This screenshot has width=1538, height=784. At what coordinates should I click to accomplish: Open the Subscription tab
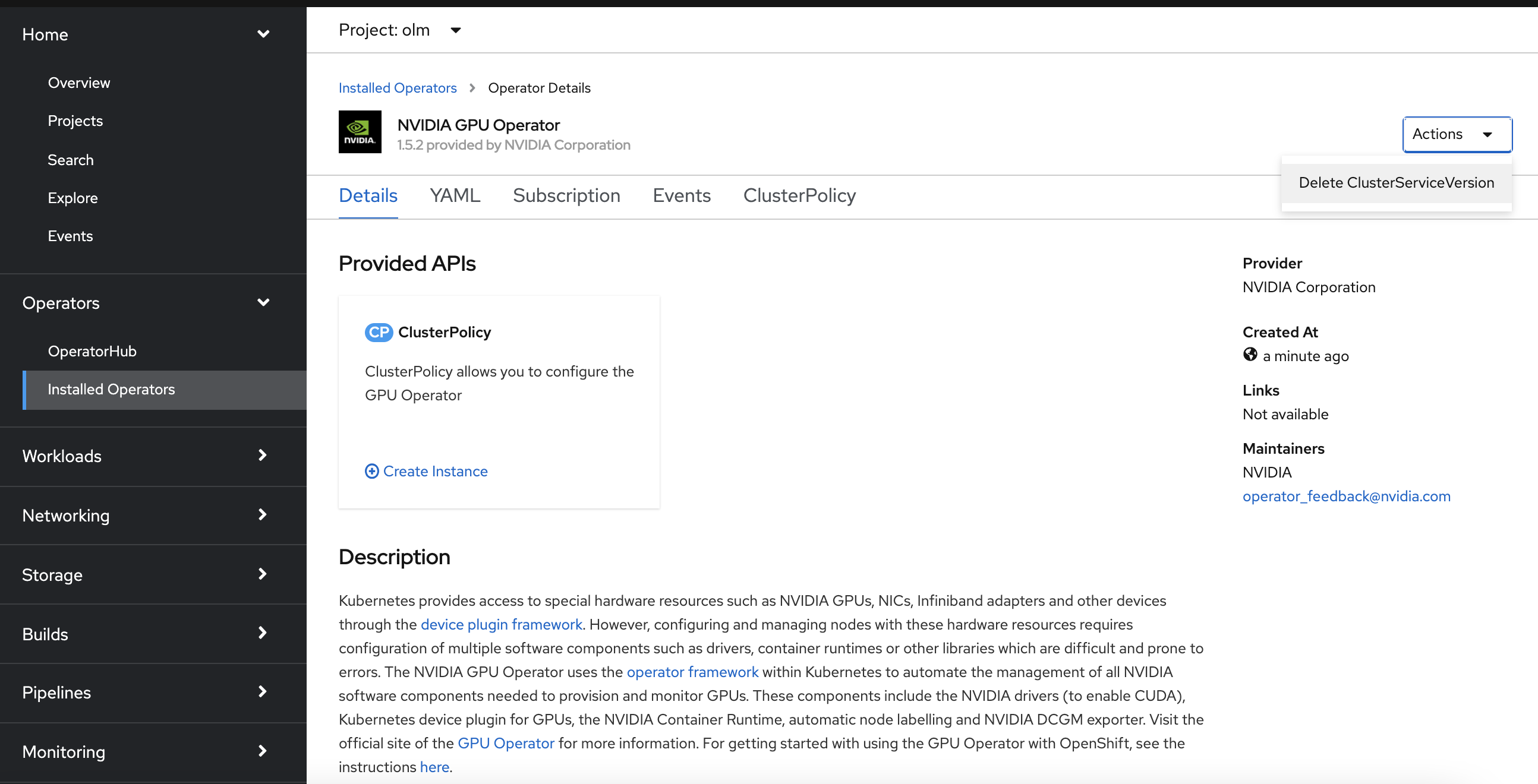(x=566, y=195)
